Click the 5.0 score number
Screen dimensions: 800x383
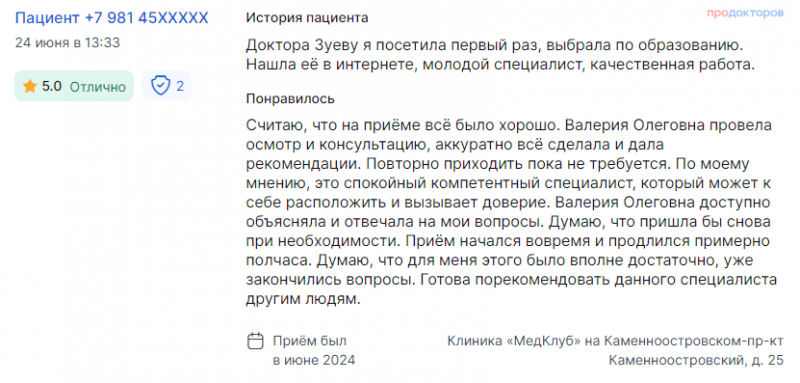tap(52, 86)
